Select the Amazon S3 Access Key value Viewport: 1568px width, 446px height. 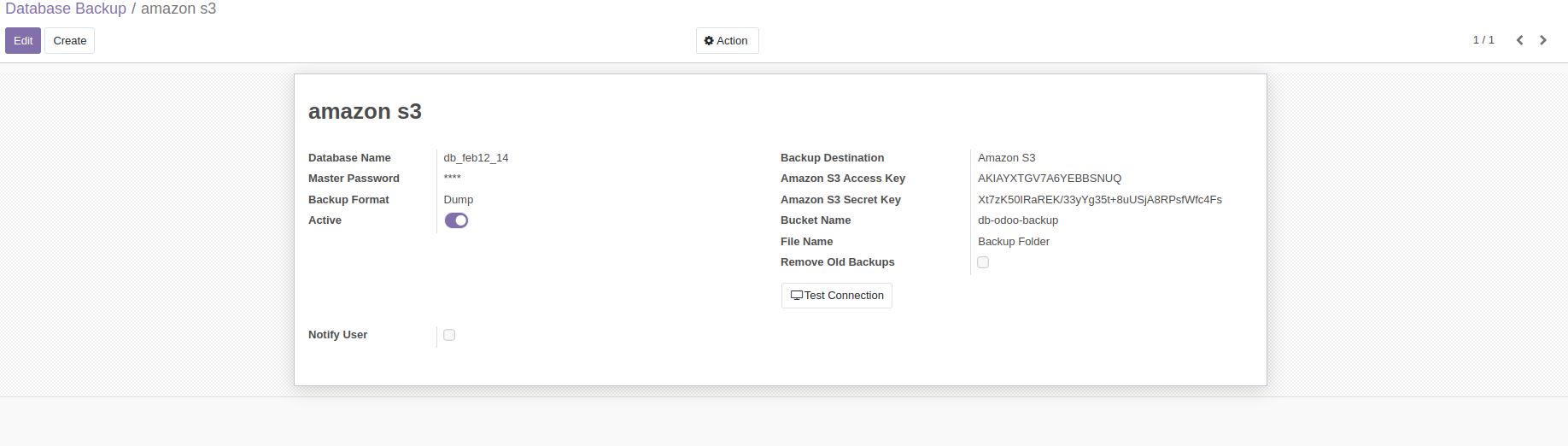1049,179
